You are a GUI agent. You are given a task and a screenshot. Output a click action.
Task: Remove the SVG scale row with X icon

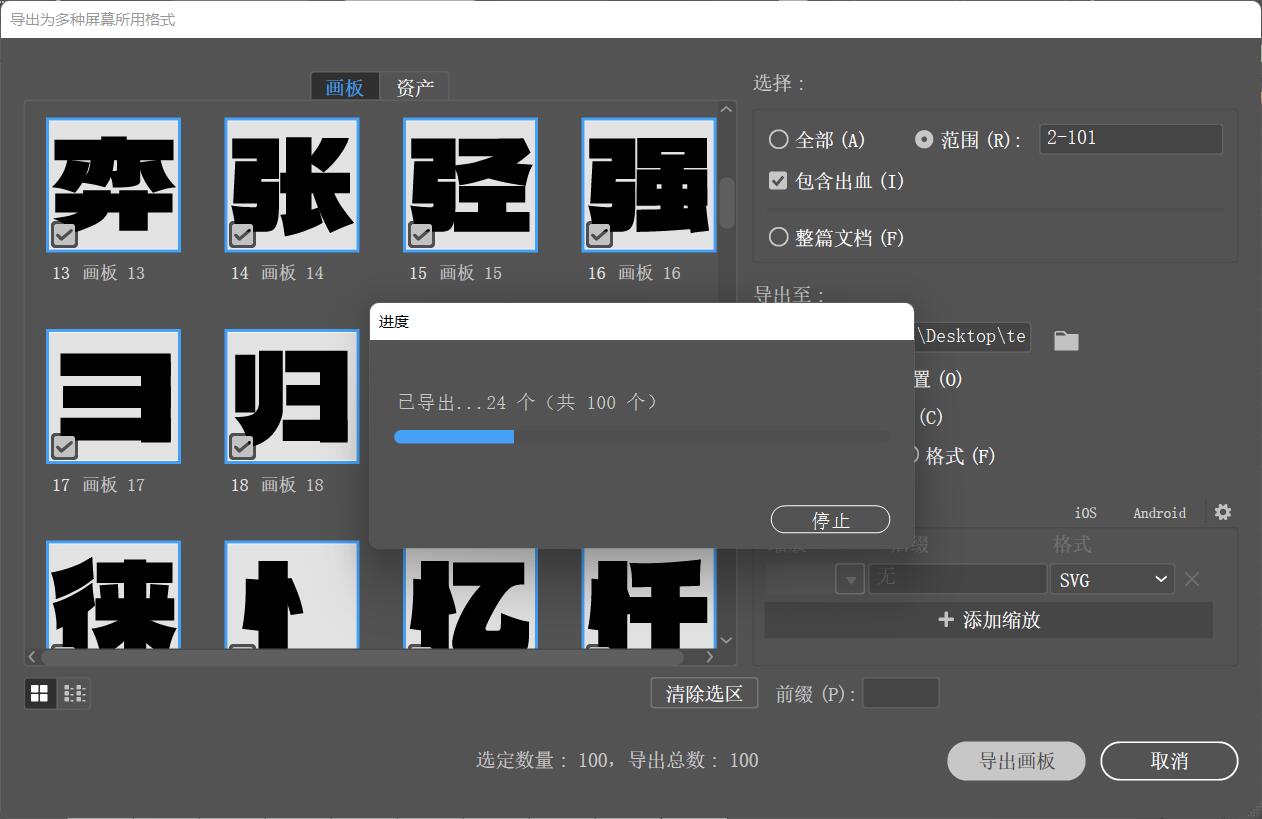pyautogui.click(x=1192, y=578)
